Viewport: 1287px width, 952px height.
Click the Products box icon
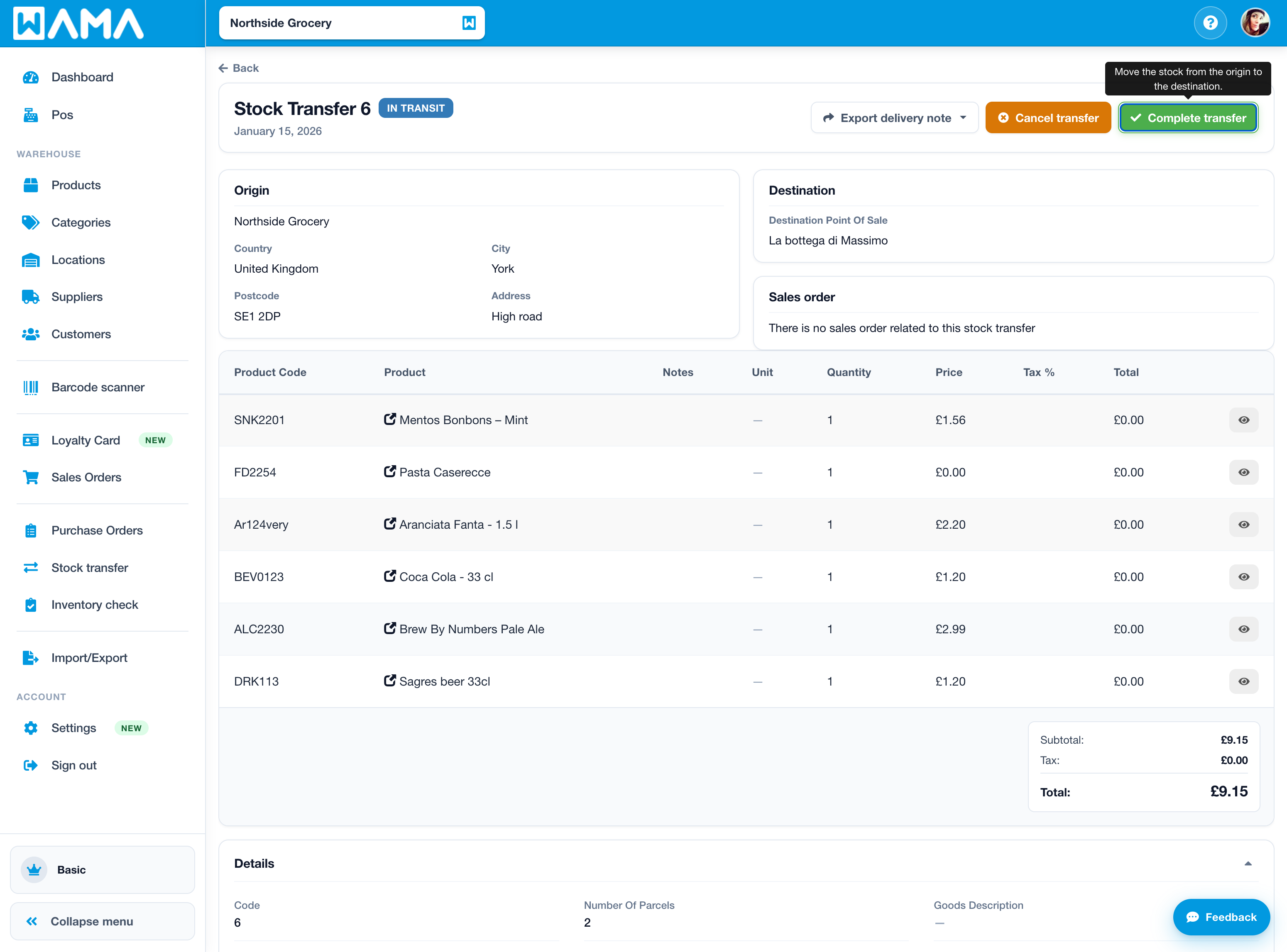(31, 185)
